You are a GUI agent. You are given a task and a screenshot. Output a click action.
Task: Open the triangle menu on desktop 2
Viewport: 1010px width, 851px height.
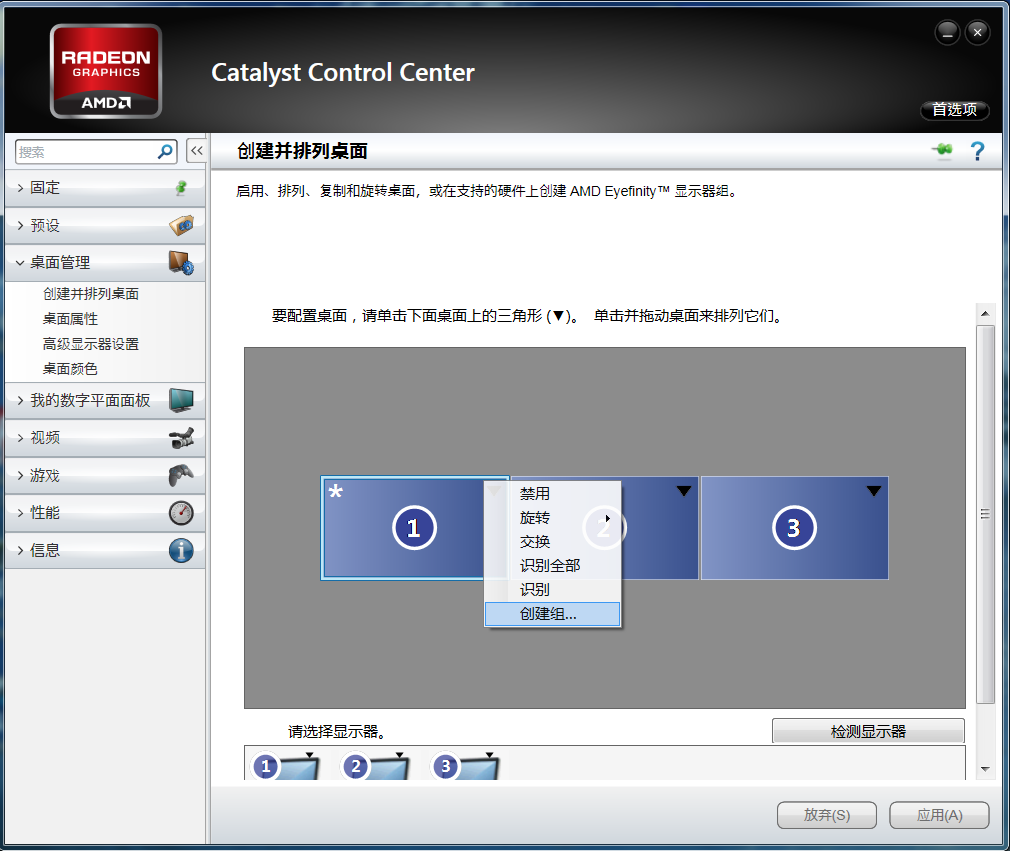683,491
